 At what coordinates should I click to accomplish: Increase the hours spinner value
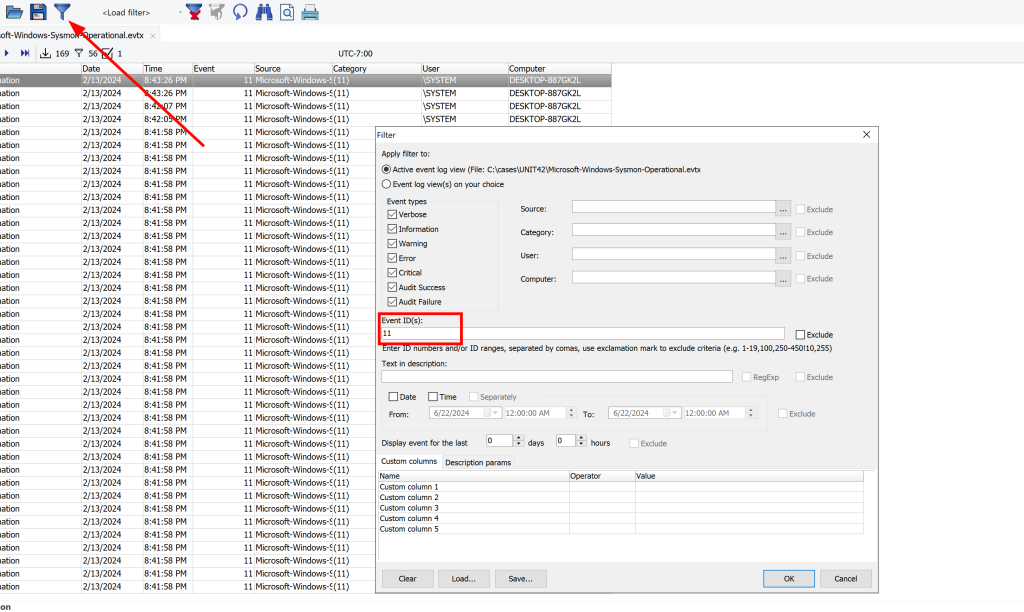[581, 438]
